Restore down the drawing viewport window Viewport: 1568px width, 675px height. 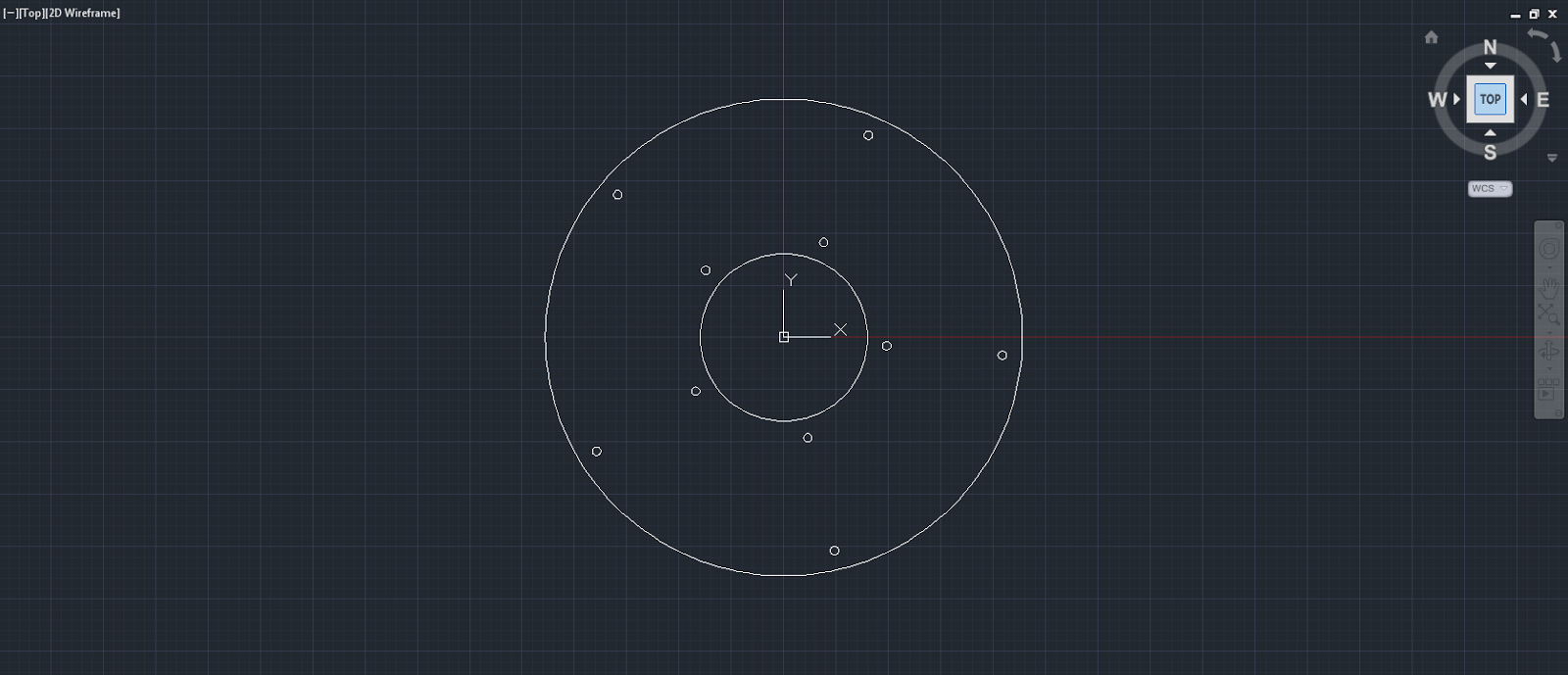[1534, 15]
